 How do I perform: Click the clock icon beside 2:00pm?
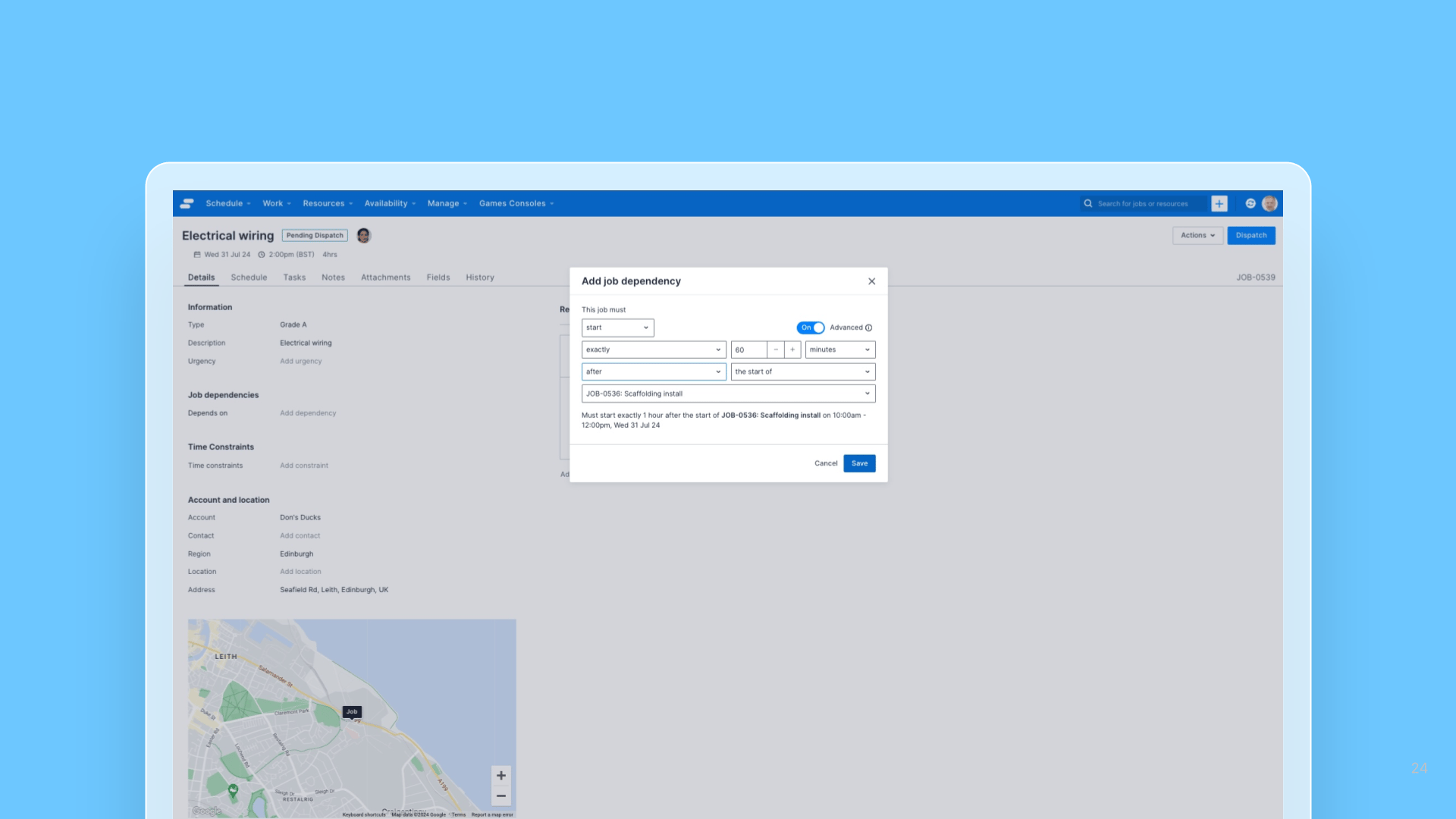pyautogui.click(x=262, y=255)
